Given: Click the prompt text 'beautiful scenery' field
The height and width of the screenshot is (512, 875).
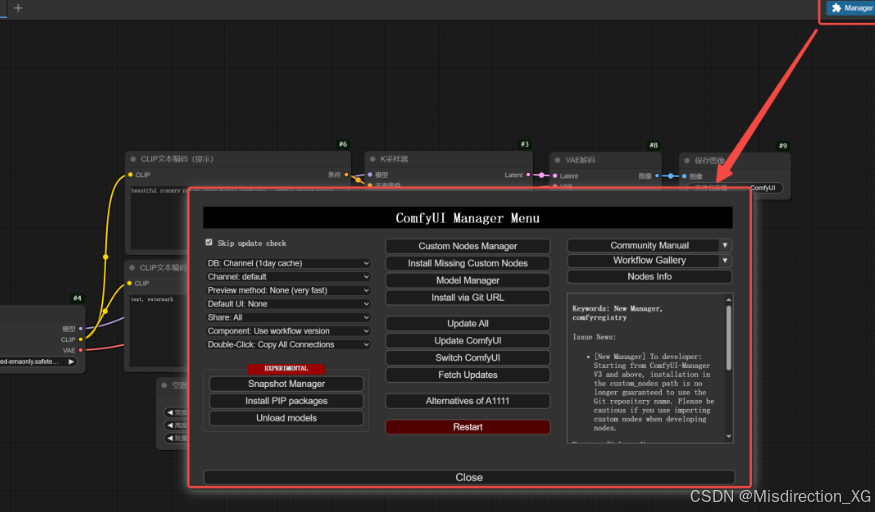Looking at the screenshot, I should pyautogui.click(x=158, y=218).
